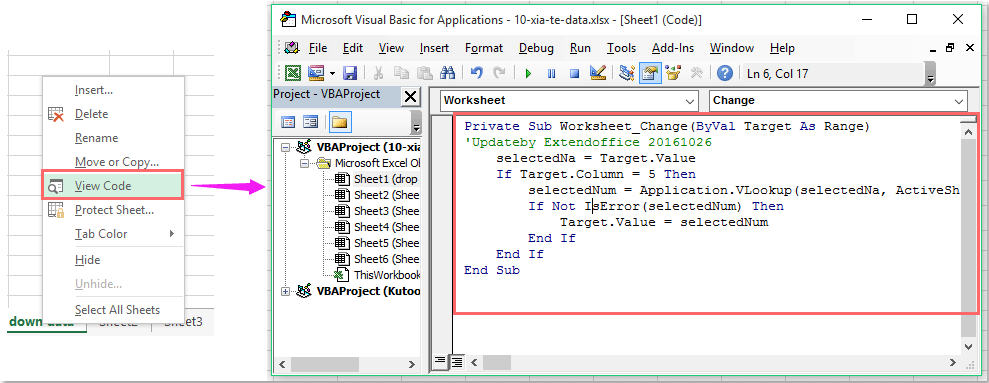This screenshot has width=989, height=383.
Task: Open the Insert menu in VBA editor
Action: (435, 48)
